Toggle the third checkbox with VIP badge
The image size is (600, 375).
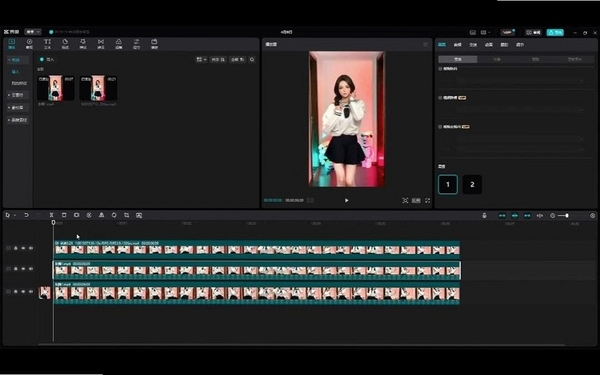click(x=440, y=127)
